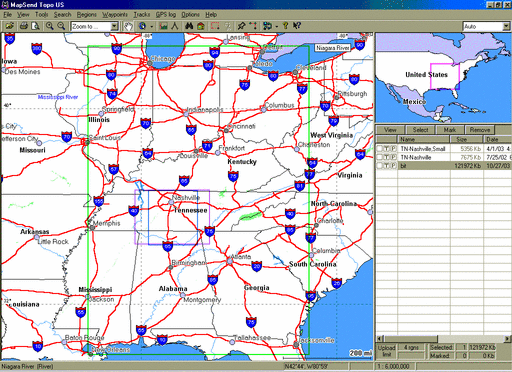The image size is (512, 372).
Task: Open the View menu
Action: pyautogui.click(x=23, y=15)
